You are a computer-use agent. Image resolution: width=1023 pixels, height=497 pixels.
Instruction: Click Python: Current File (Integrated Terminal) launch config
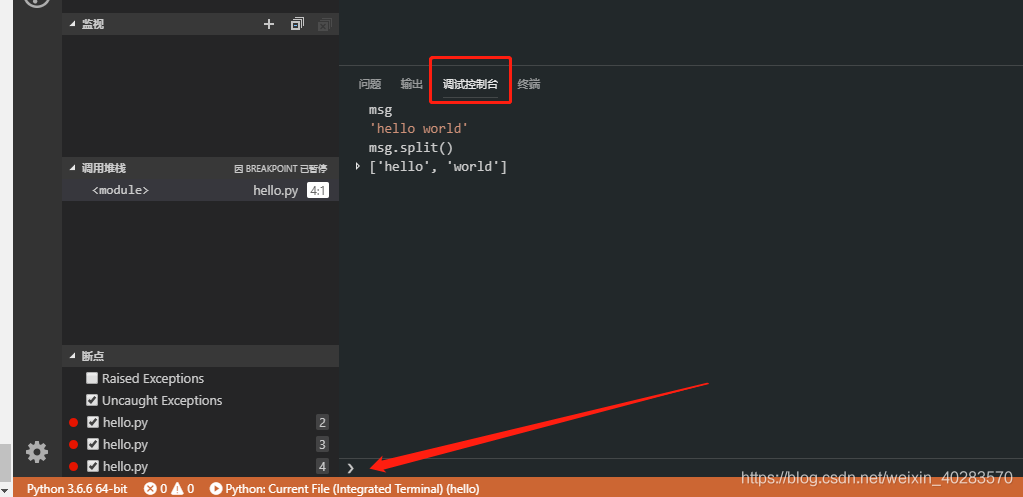pos(352,489)
